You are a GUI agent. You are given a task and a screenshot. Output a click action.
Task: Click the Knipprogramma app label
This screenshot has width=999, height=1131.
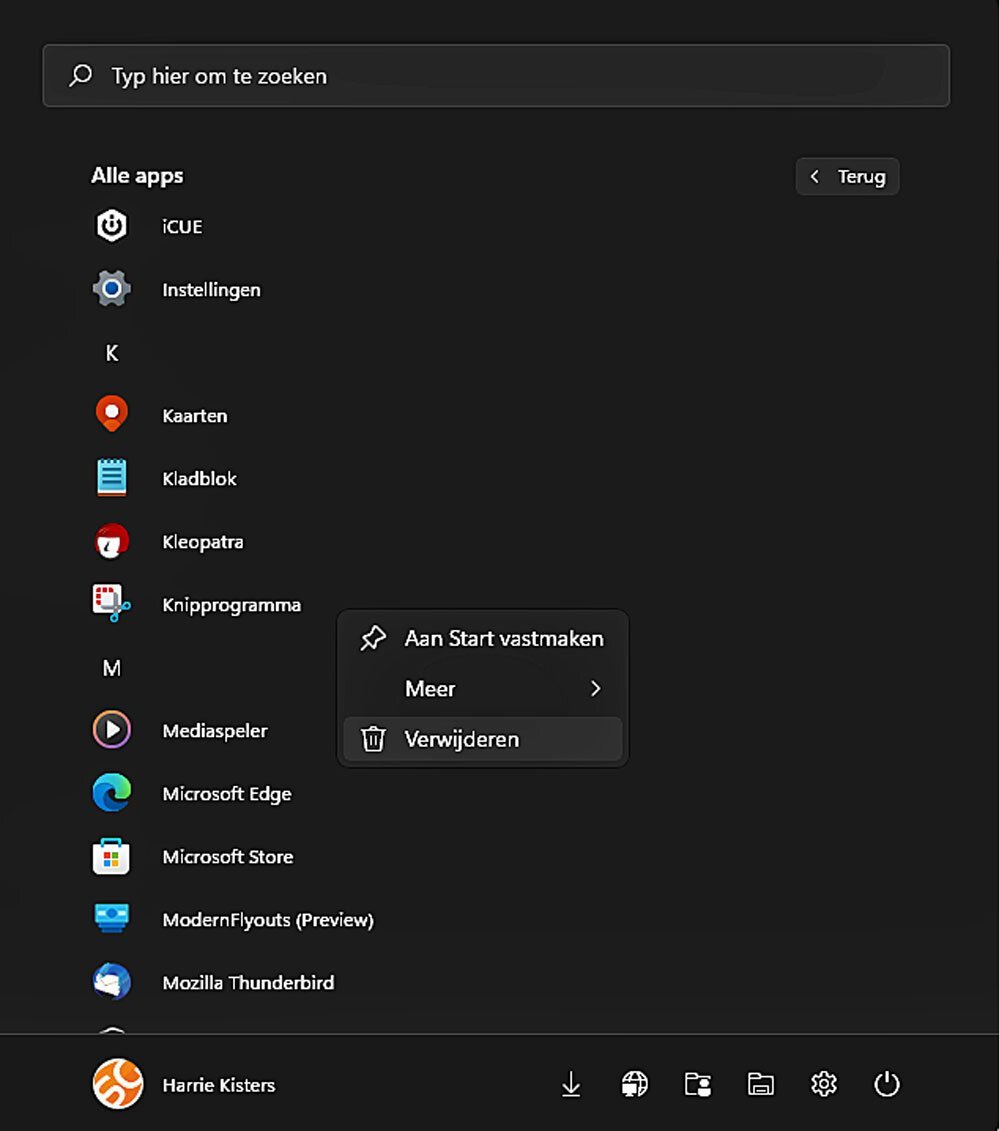232,604
